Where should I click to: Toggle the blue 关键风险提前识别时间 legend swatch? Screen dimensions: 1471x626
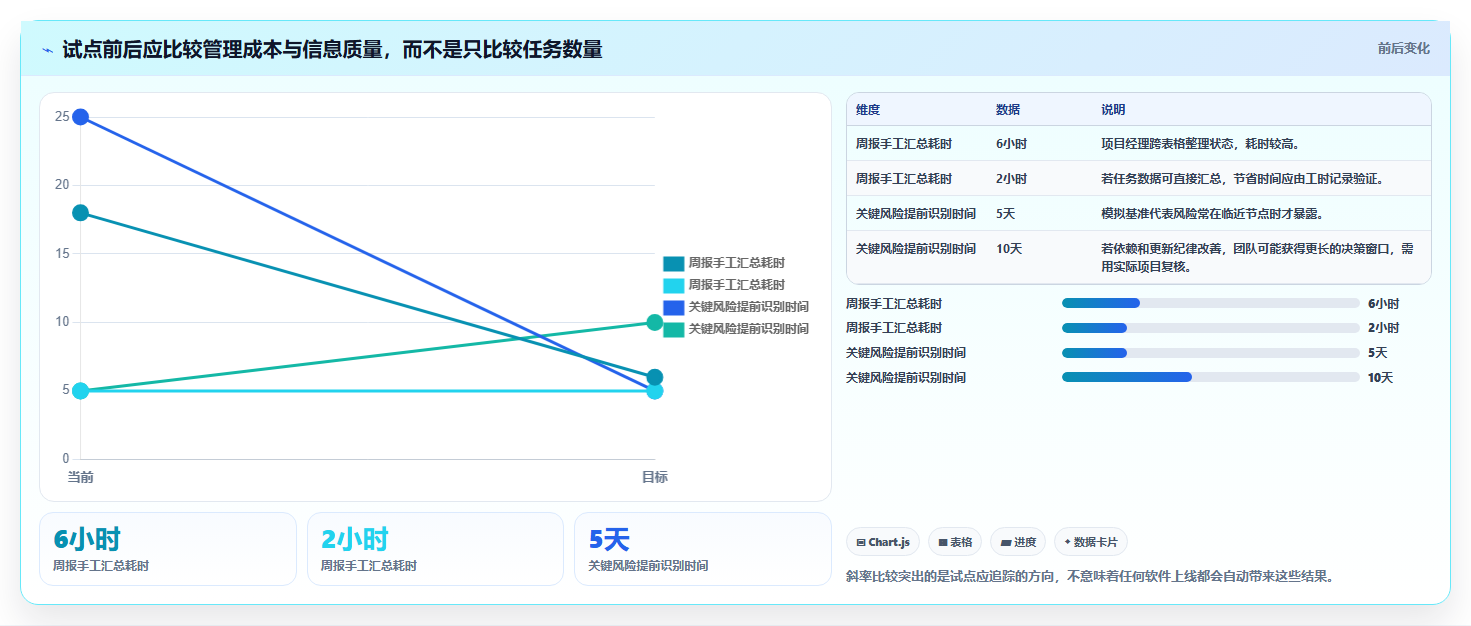pyautogui.click(x=673, y=307)
